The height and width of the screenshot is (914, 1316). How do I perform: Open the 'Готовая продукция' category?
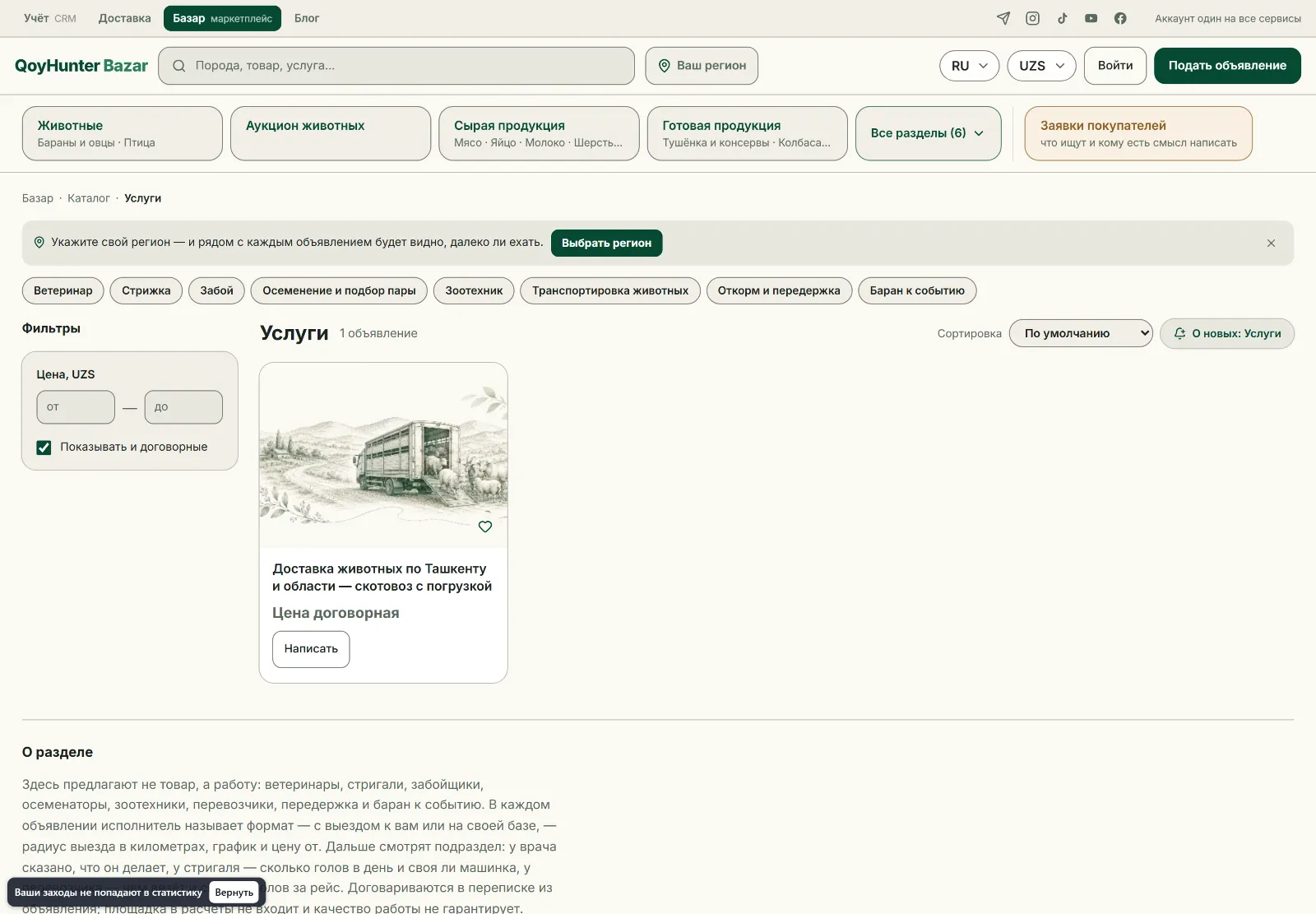(x=747, y=133)
